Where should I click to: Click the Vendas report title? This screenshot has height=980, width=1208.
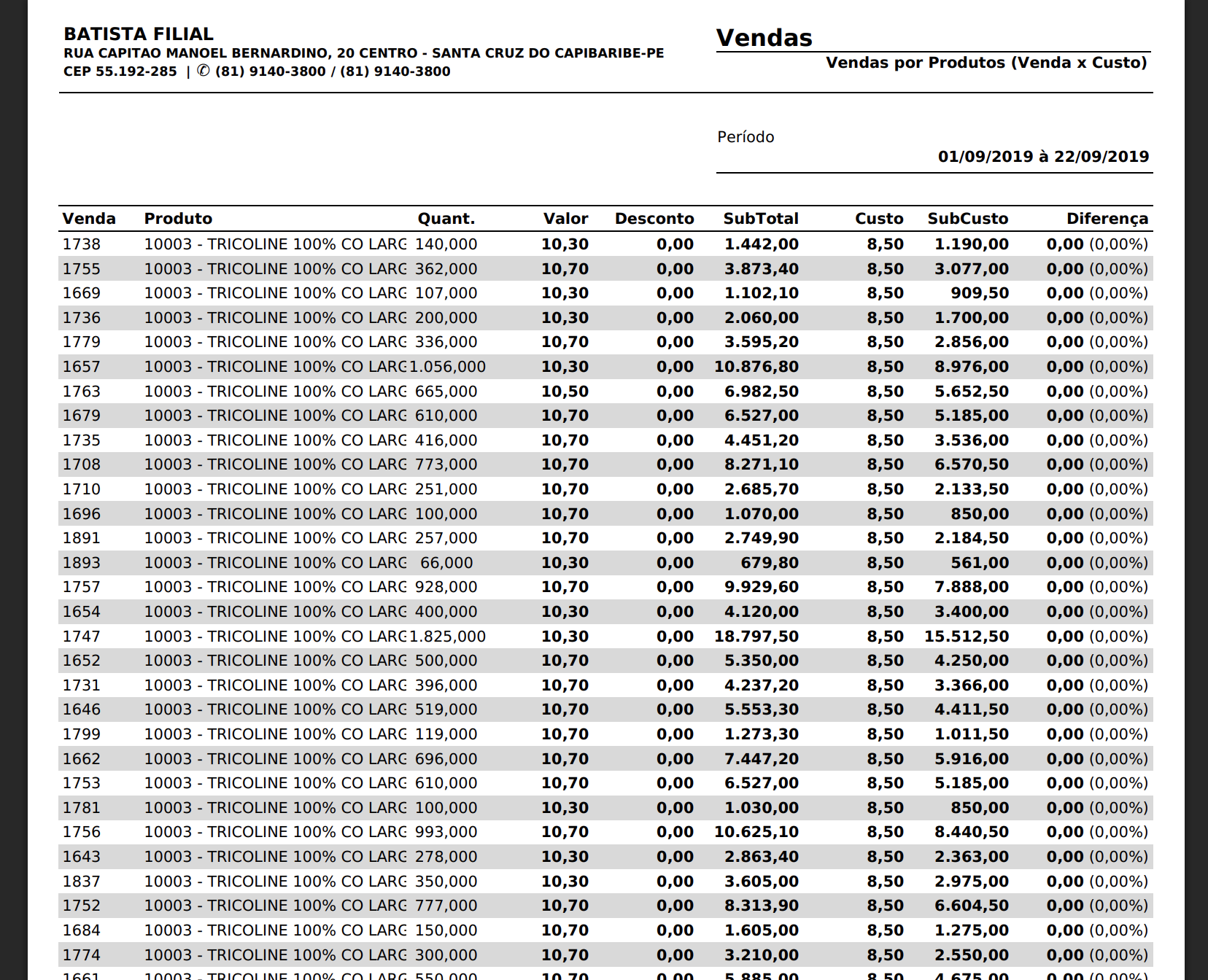[764, 38]
